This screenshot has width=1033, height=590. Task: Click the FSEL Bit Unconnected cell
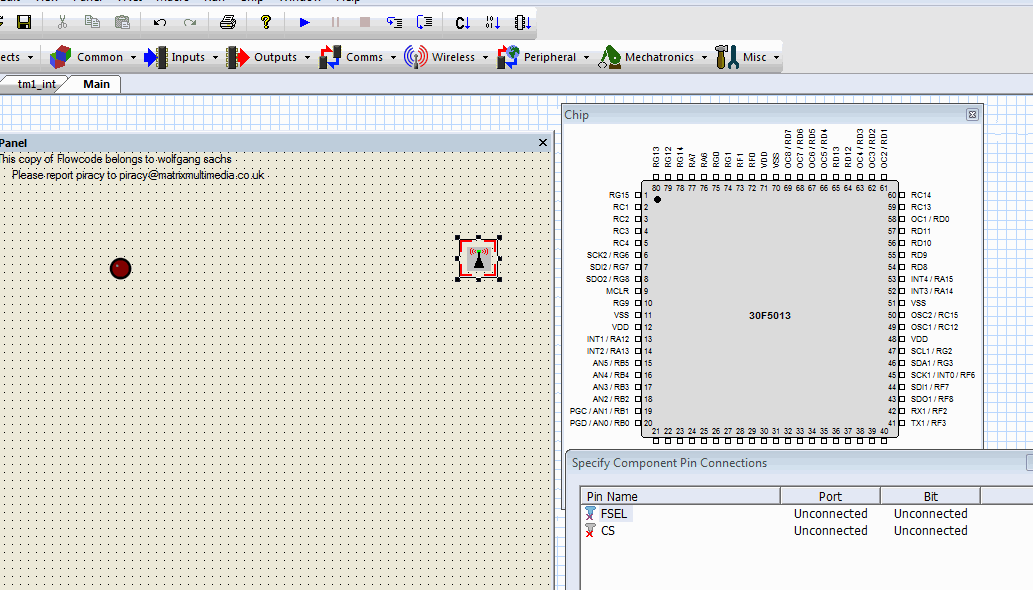pos(930,514)
